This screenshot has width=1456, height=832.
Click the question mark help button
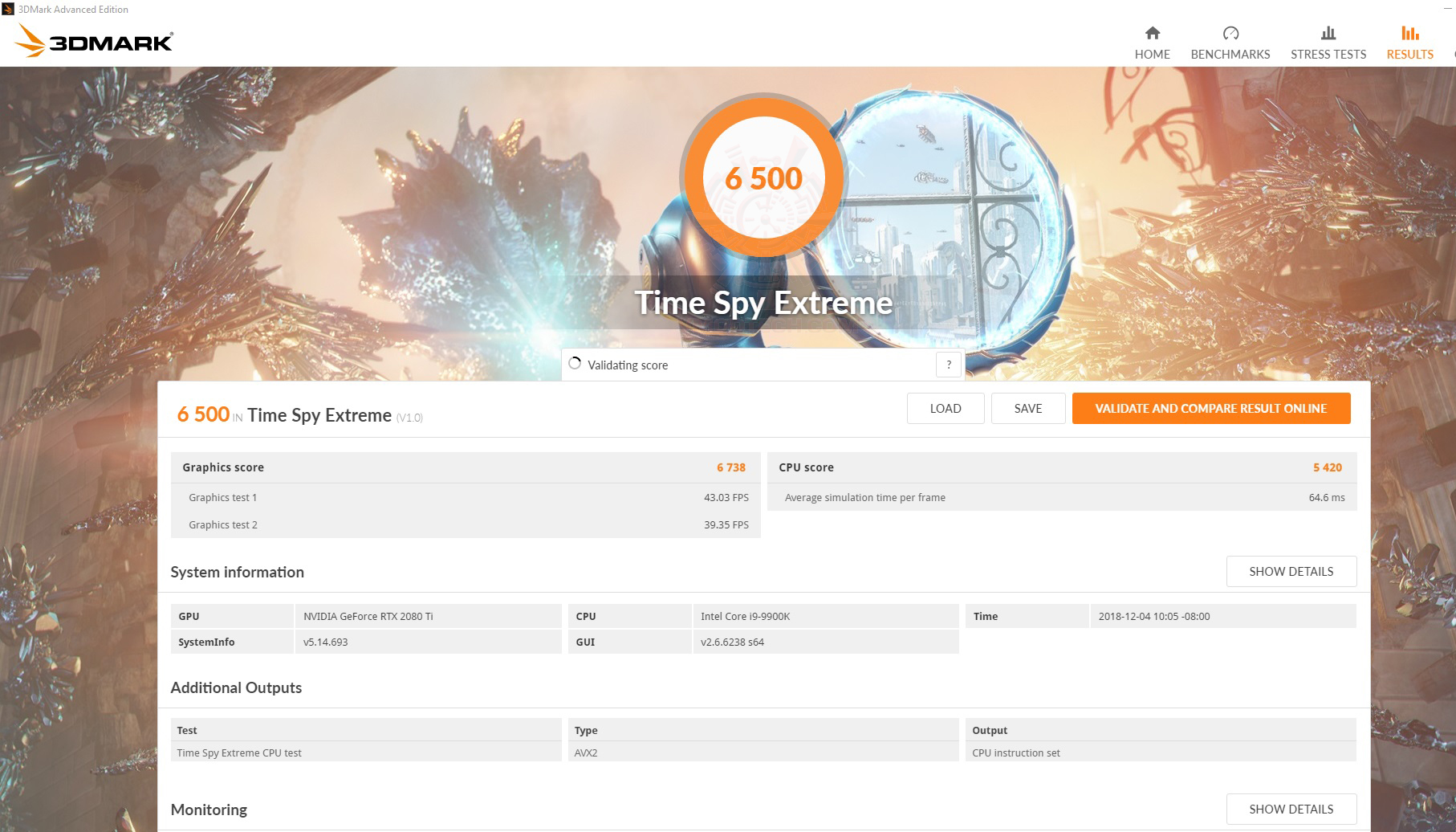coord(948,365)
